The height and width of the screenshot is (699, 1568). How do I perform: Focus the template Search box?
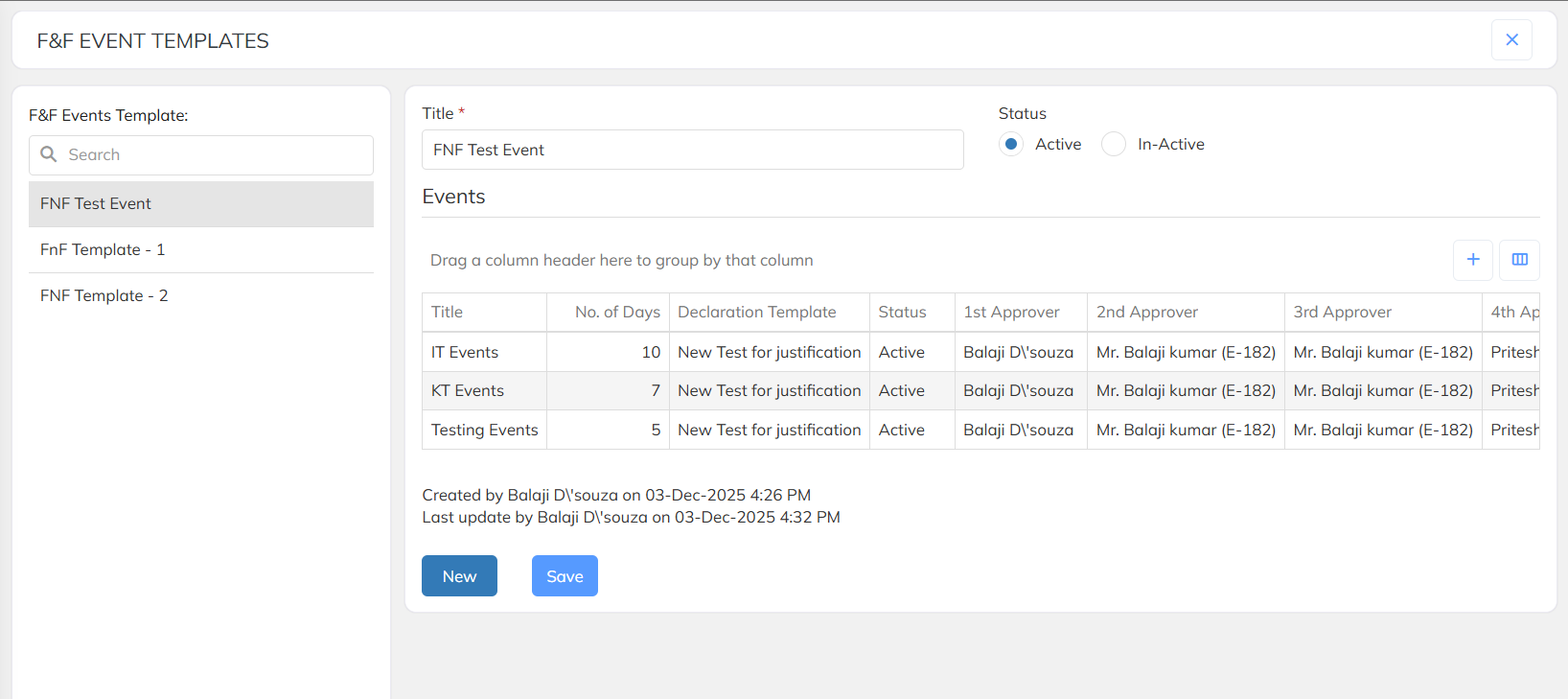coord(216,155)
